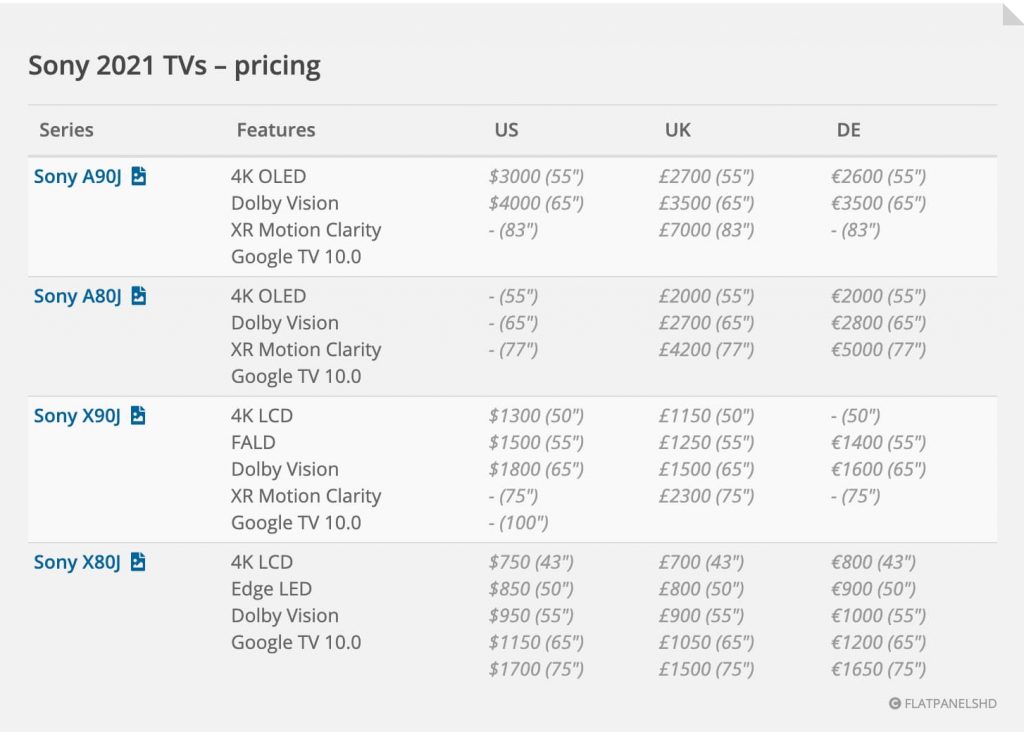The image size is (1024, 732).
Task: Click the UK column header
Action: (x=677, y=129)
